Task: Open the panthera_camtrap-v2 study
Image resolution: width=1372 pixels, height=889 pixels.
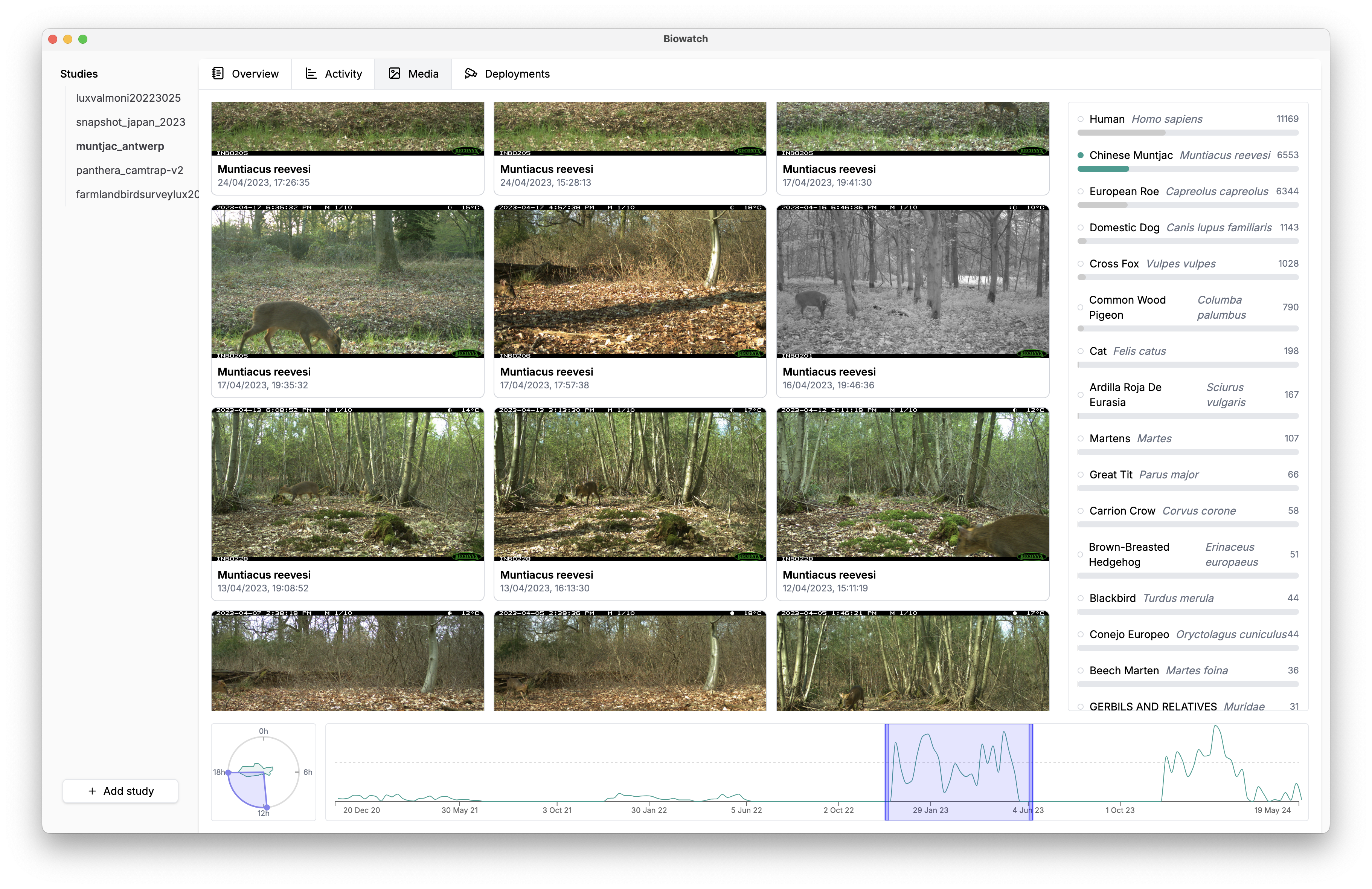Action: pyautogui.click(x=130, y=170)
